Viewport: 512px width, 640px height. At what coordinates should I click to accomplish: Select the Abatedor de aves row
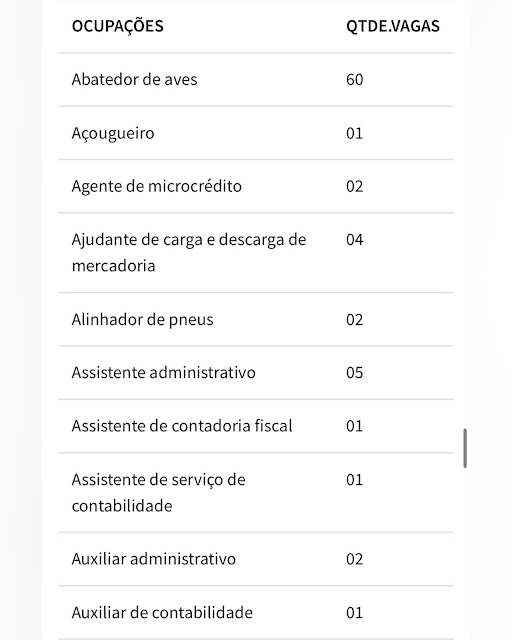click(256, 80)
